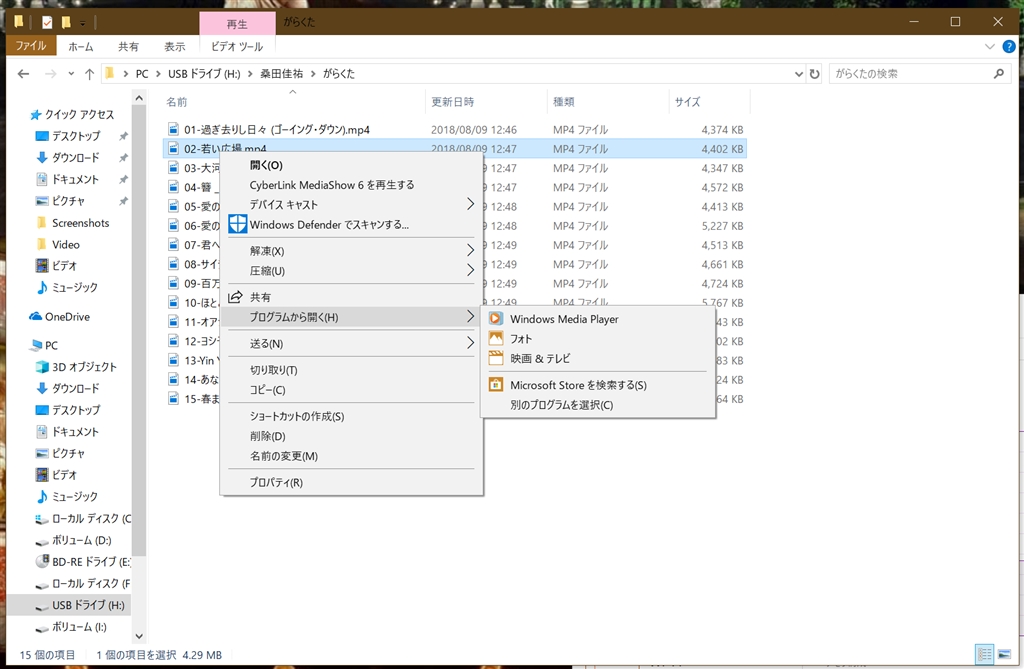The image size is (1024, 669).
Task: Switch to details view icon in status bar
Action: tap(984, 654)
